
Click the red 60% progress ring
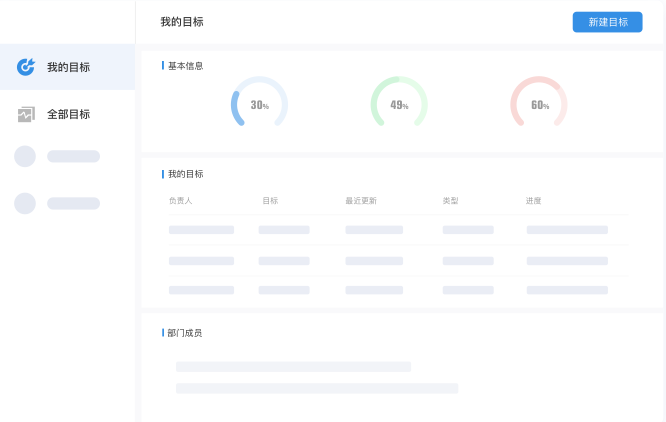(x=539, y=104)
